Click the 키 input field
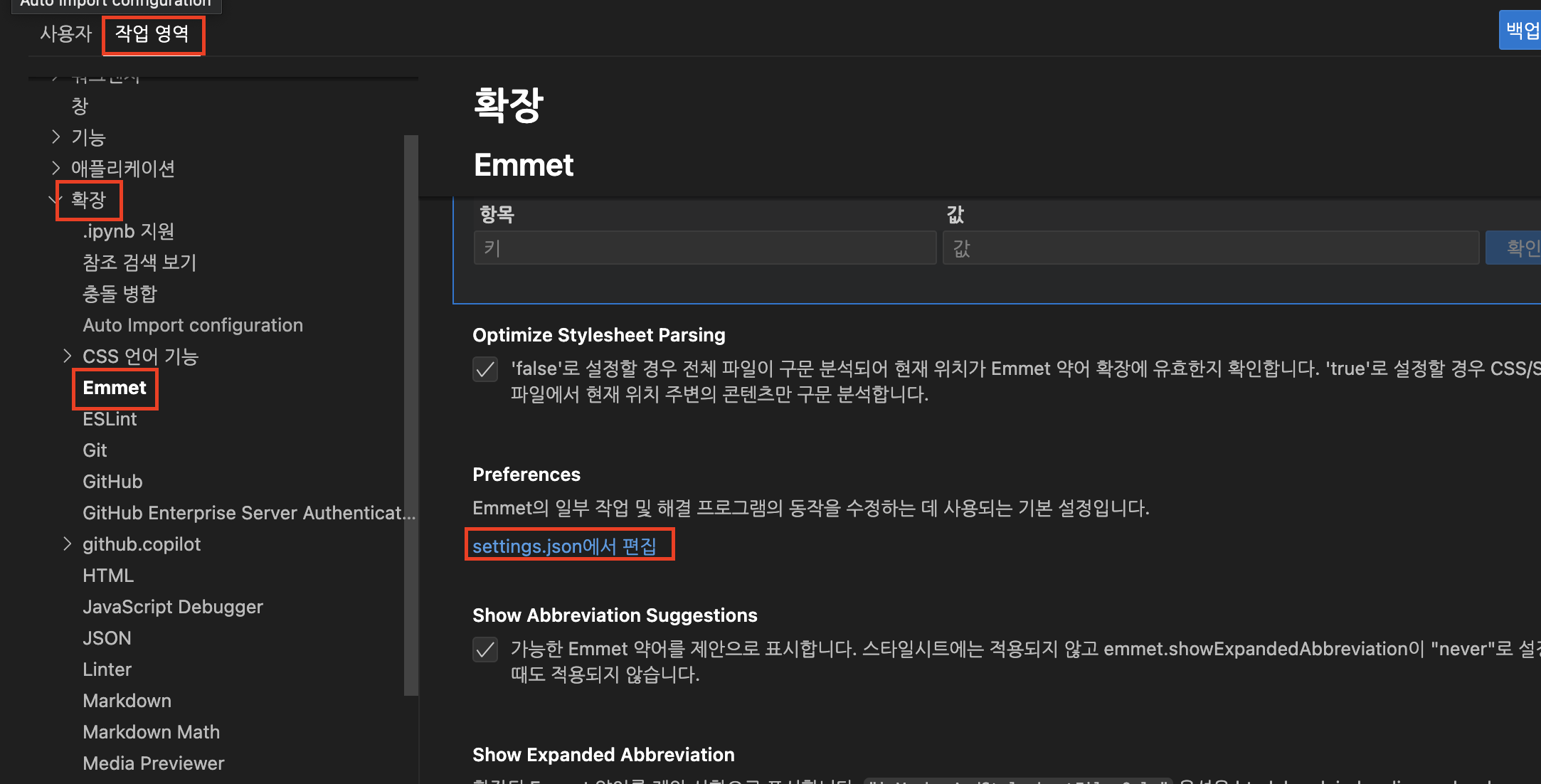This screenshot has width=1541, height=784. coord(704,248)
